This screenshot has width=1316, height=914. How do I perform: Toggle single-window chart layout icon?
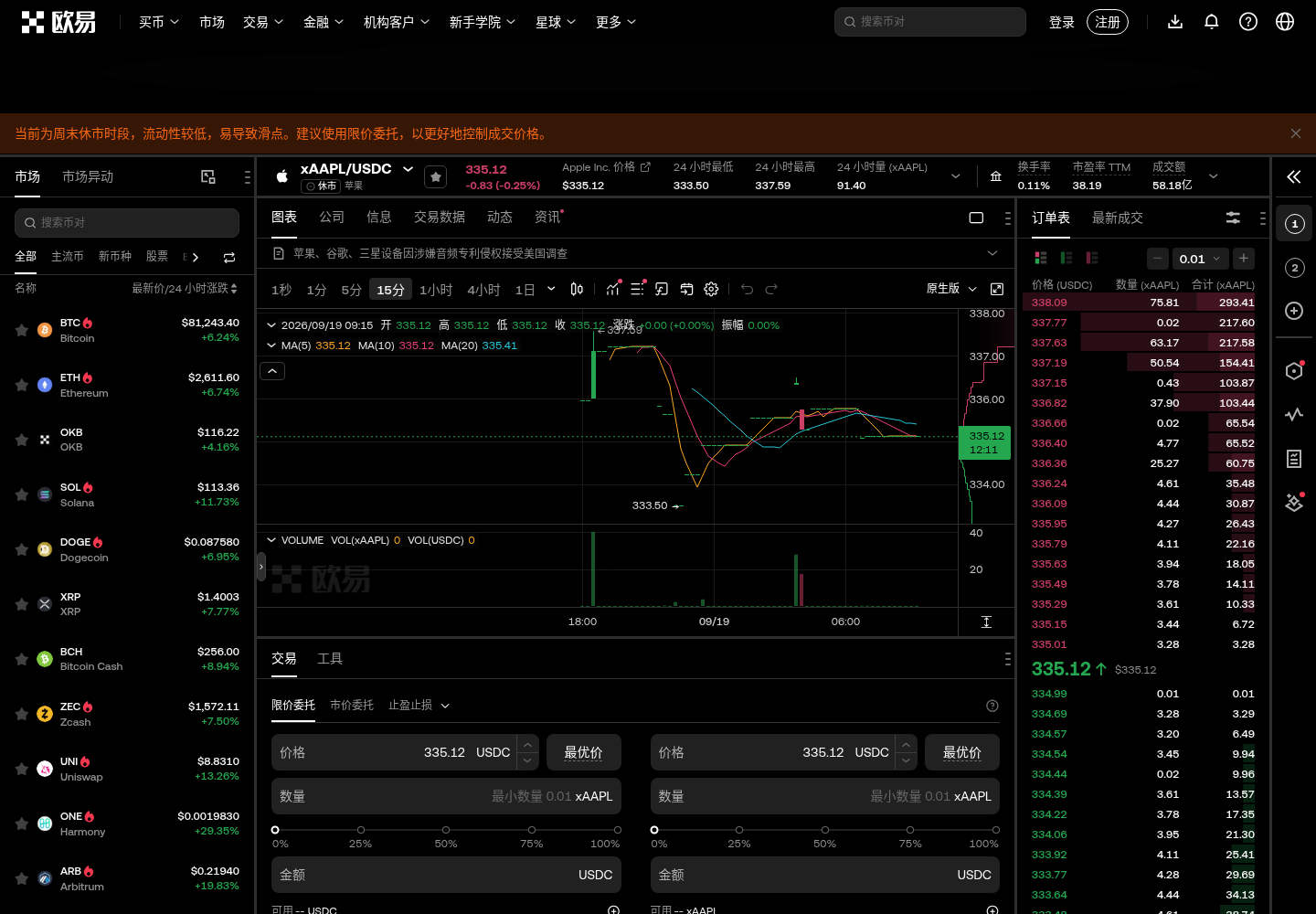[976, 218]
